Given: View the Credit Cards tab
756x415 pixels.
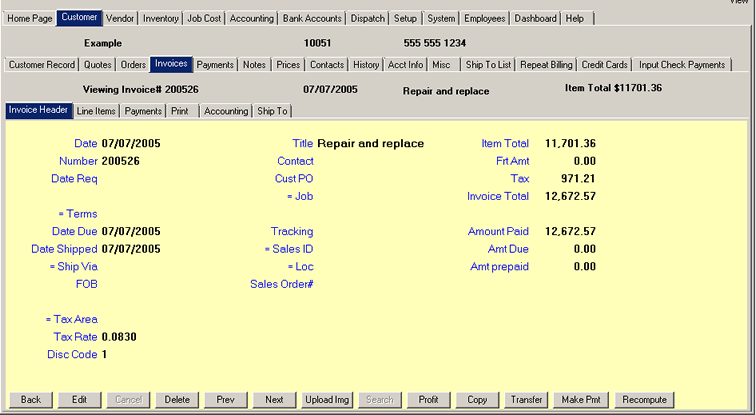Looking at the screenshot, I should [x=605, y=65].
